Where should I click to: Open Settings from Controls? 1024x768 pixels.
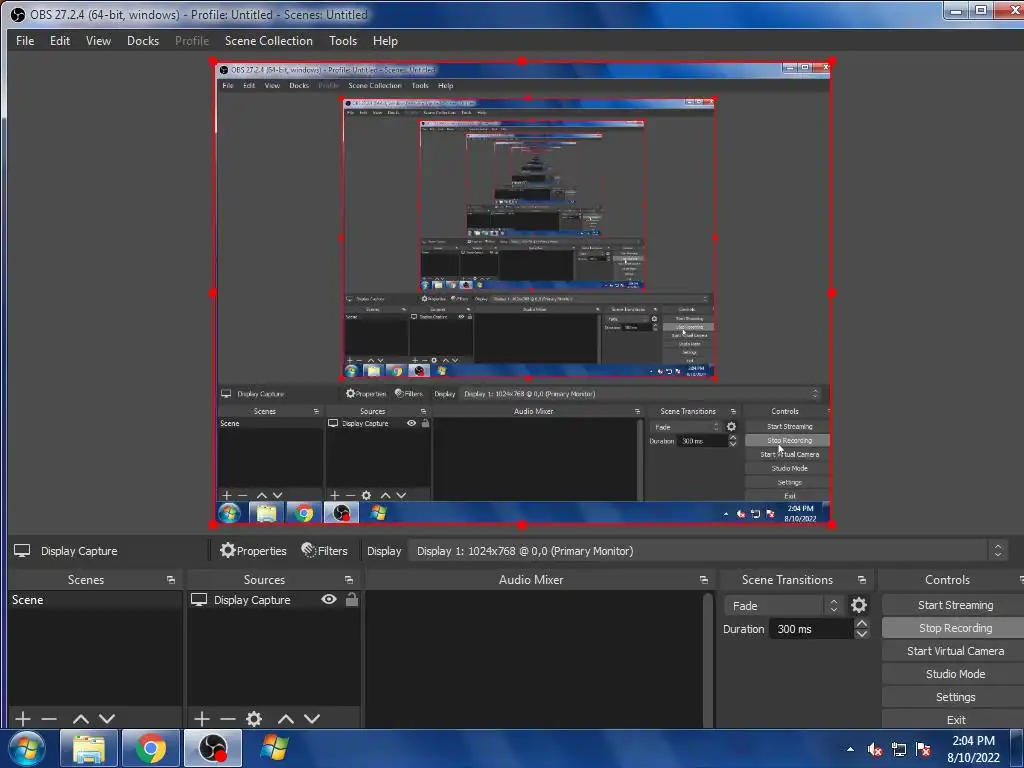[x=955, y=697]
